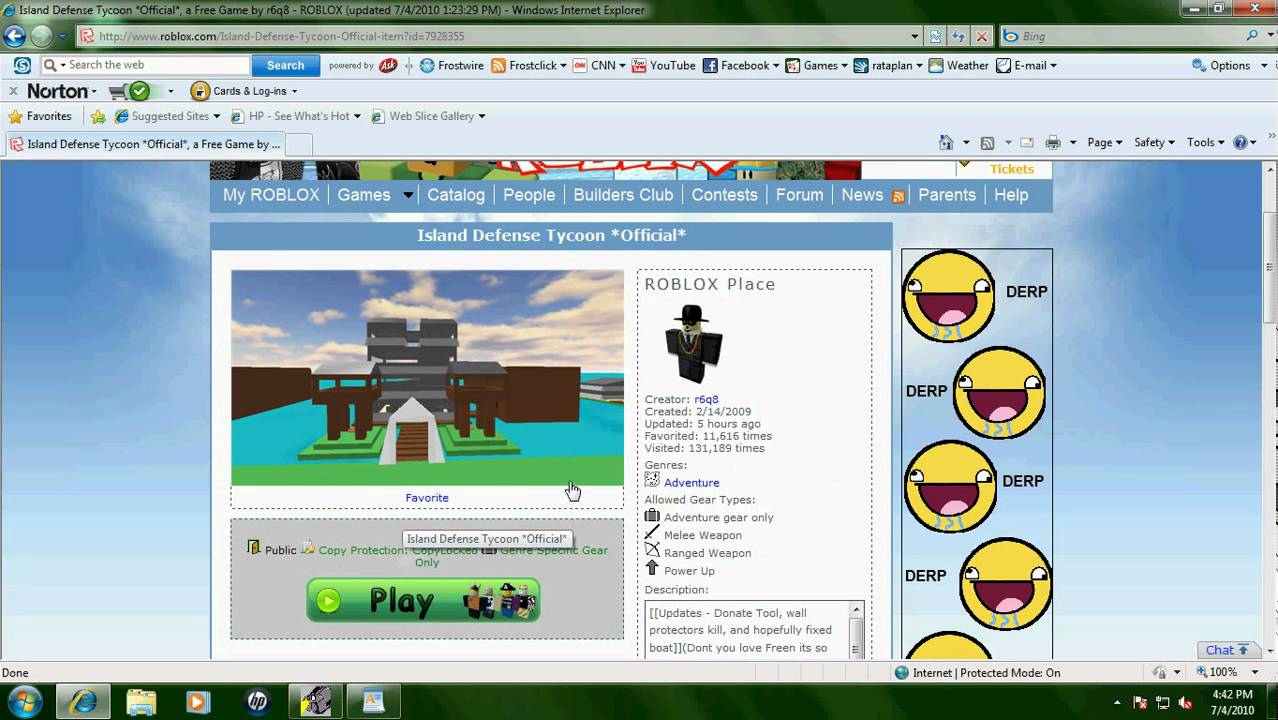This screenshot has width=1278, height=720.
Task: Click the Bing search magnifier icon
Action: click(1252, 36)
